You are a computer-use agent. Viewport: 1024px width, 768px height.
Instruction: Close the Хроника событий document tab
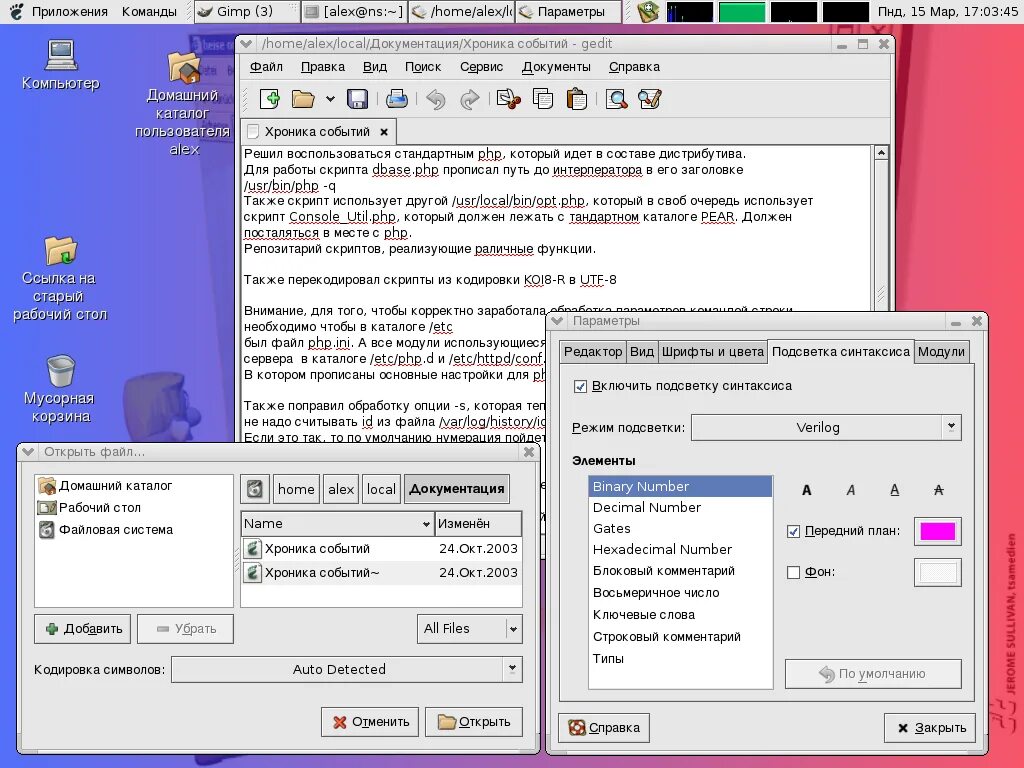384,132
